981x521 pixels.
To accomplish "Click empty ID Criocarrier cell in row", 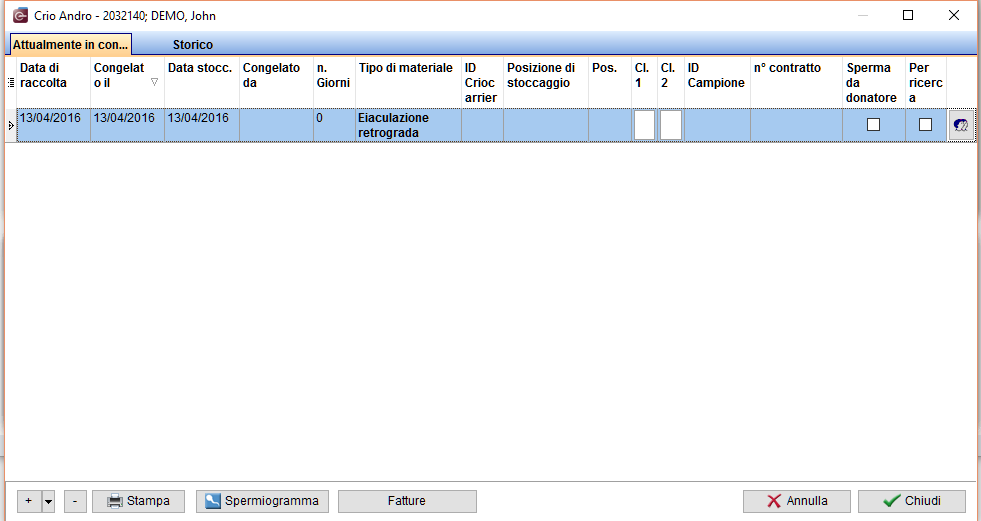I will coord(482,125).
